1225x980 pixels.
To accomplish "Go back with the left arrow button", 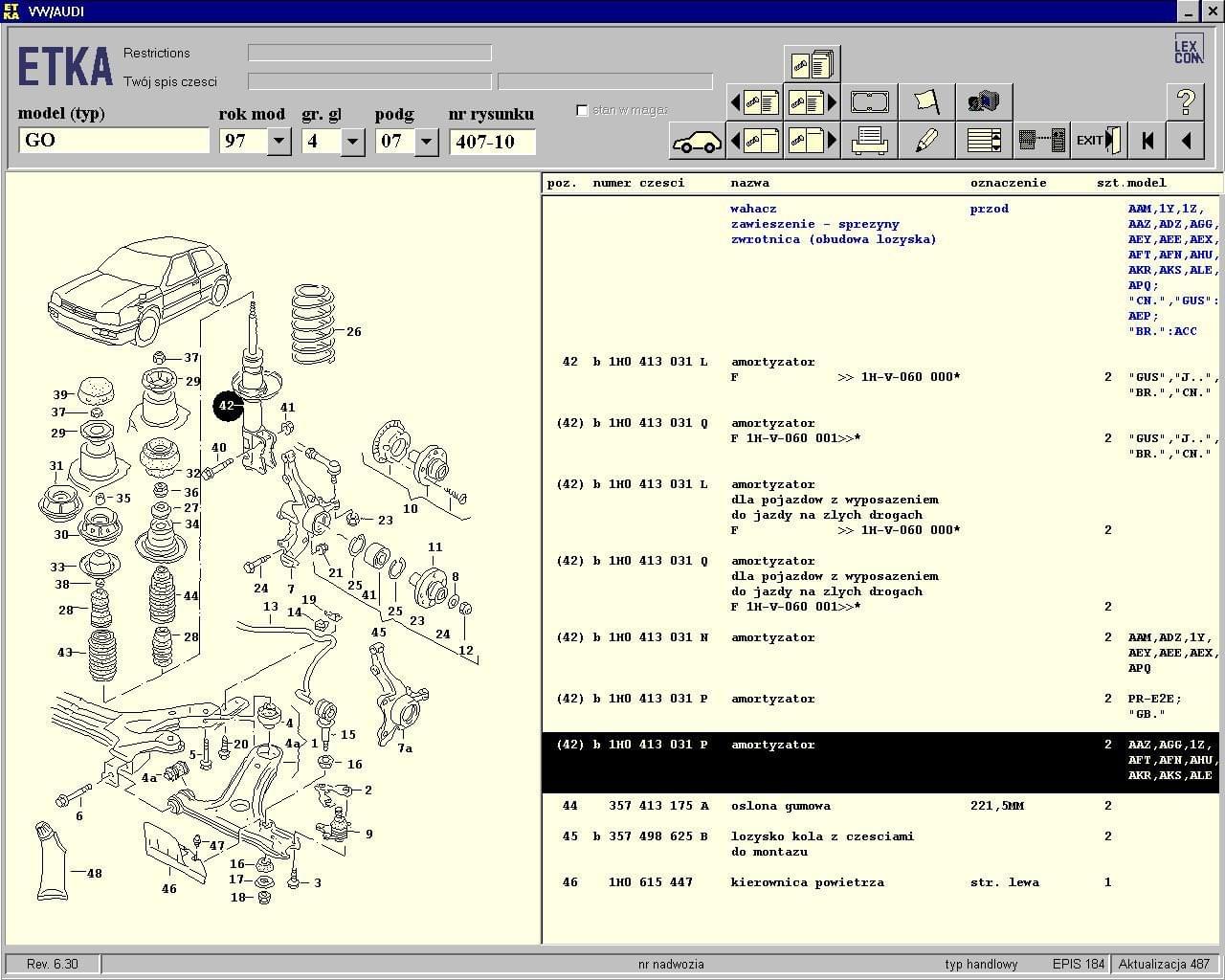I will (1186, 141).
